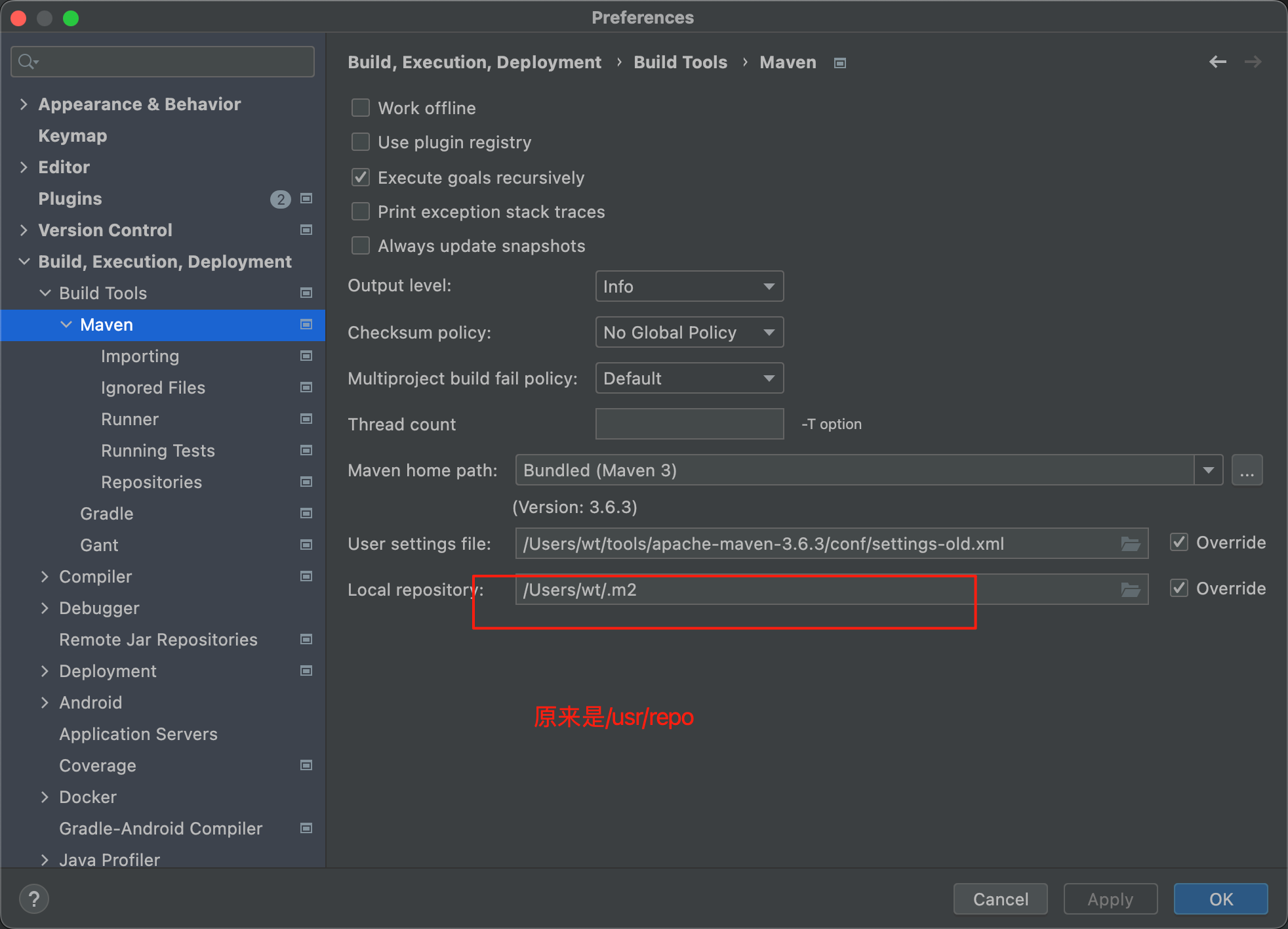This screenshot has width=1288, height=929.
Task: Enable the Work offline checkbox
Action: (361, 108)
